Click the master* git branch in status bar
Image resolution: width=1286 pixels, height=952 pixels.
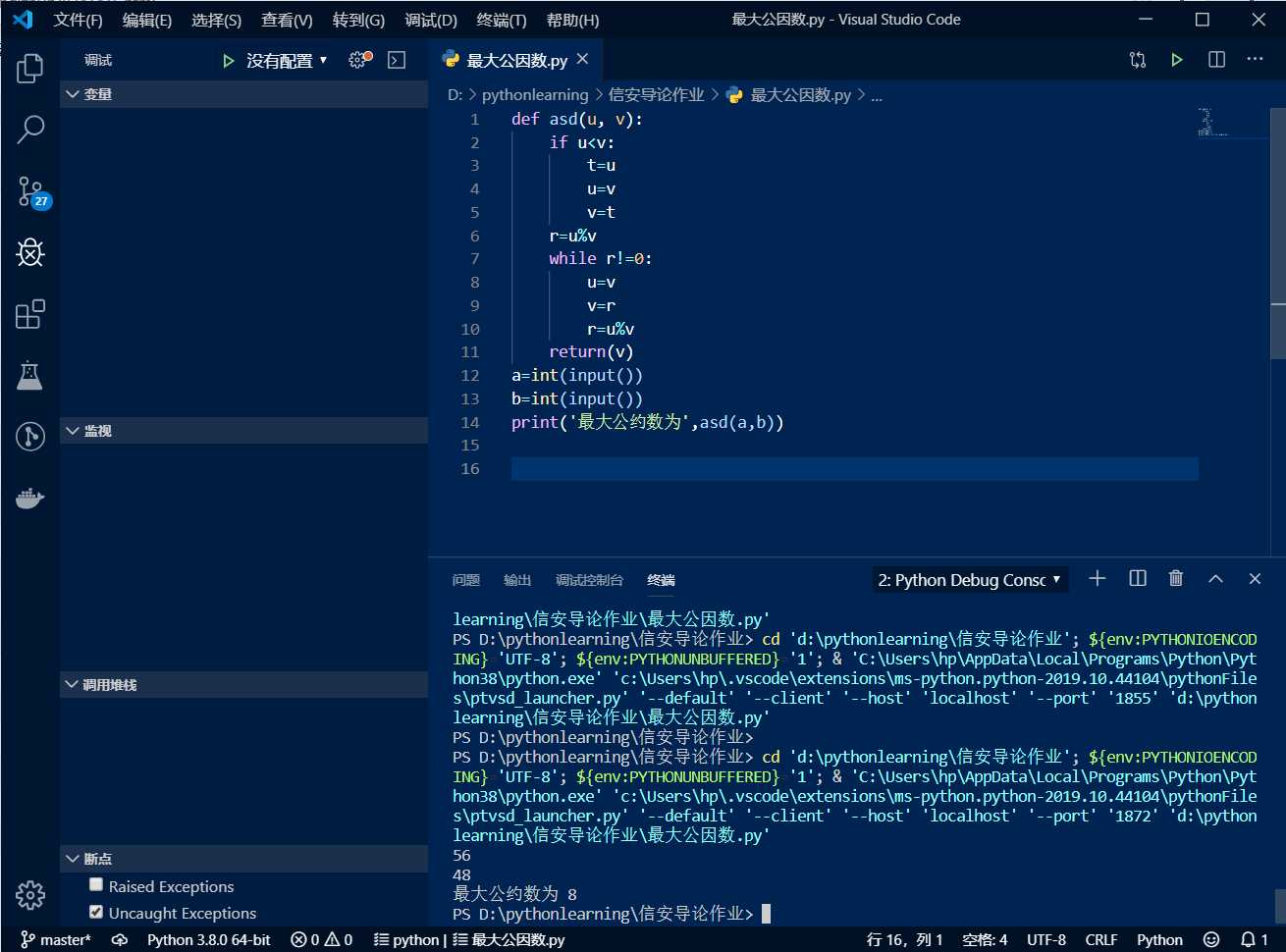click(56, 939)
